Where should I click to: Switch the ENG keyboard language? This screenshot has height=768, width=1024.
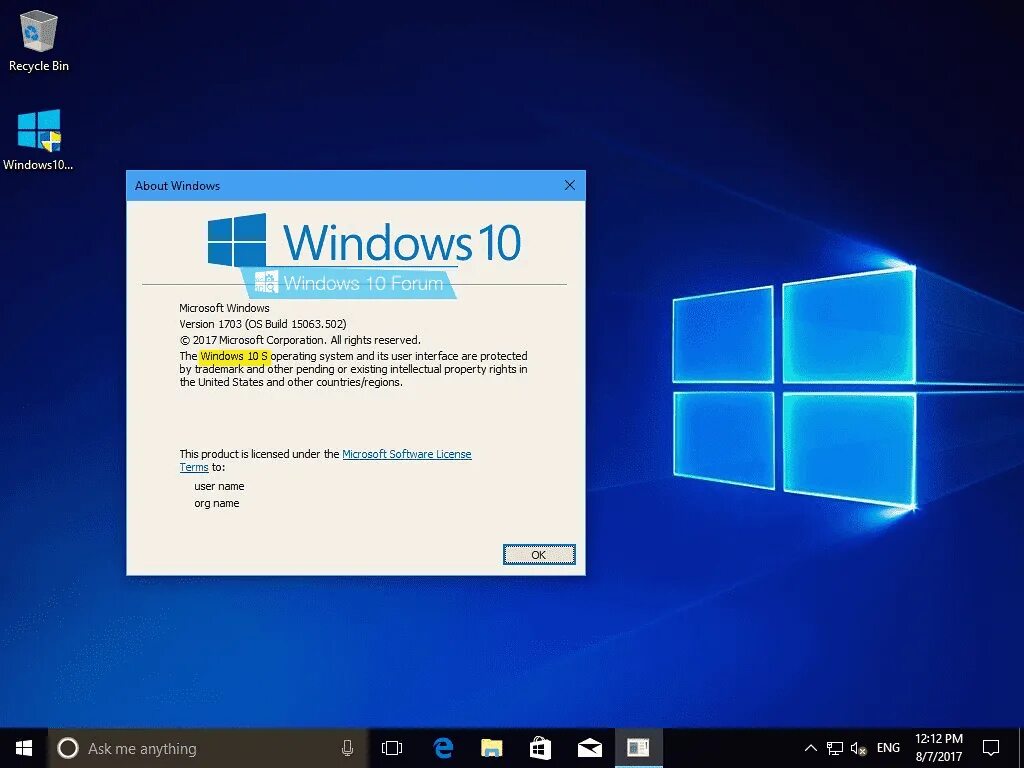(887, 747)
